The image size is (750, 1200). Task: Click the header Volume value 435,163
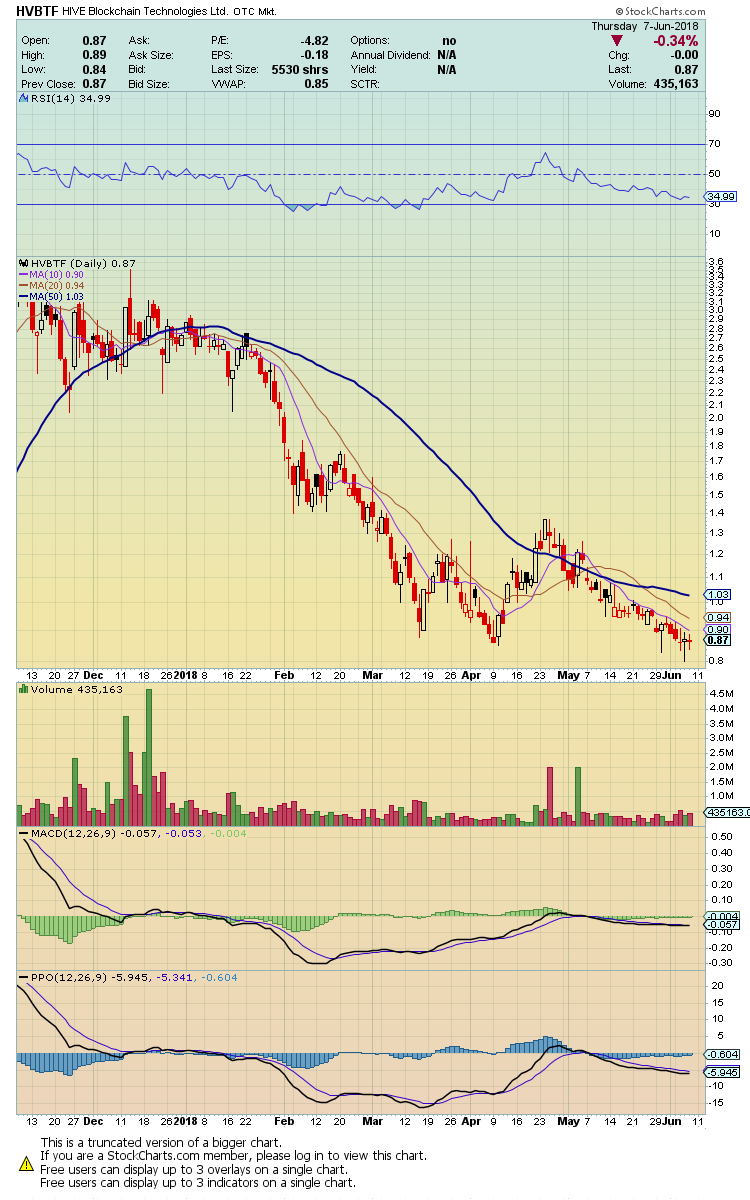pos(675,85)
